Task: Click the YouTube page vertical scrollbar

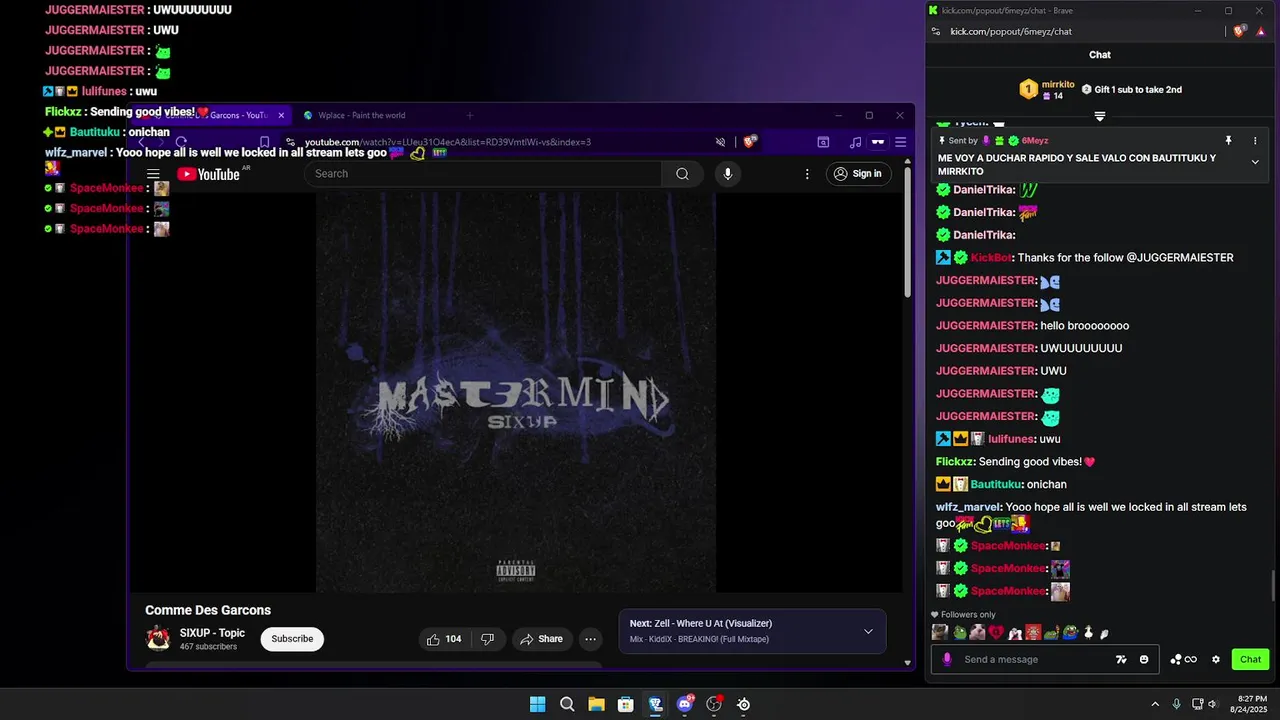Action: pyautogui.click(x=908, y=230)
